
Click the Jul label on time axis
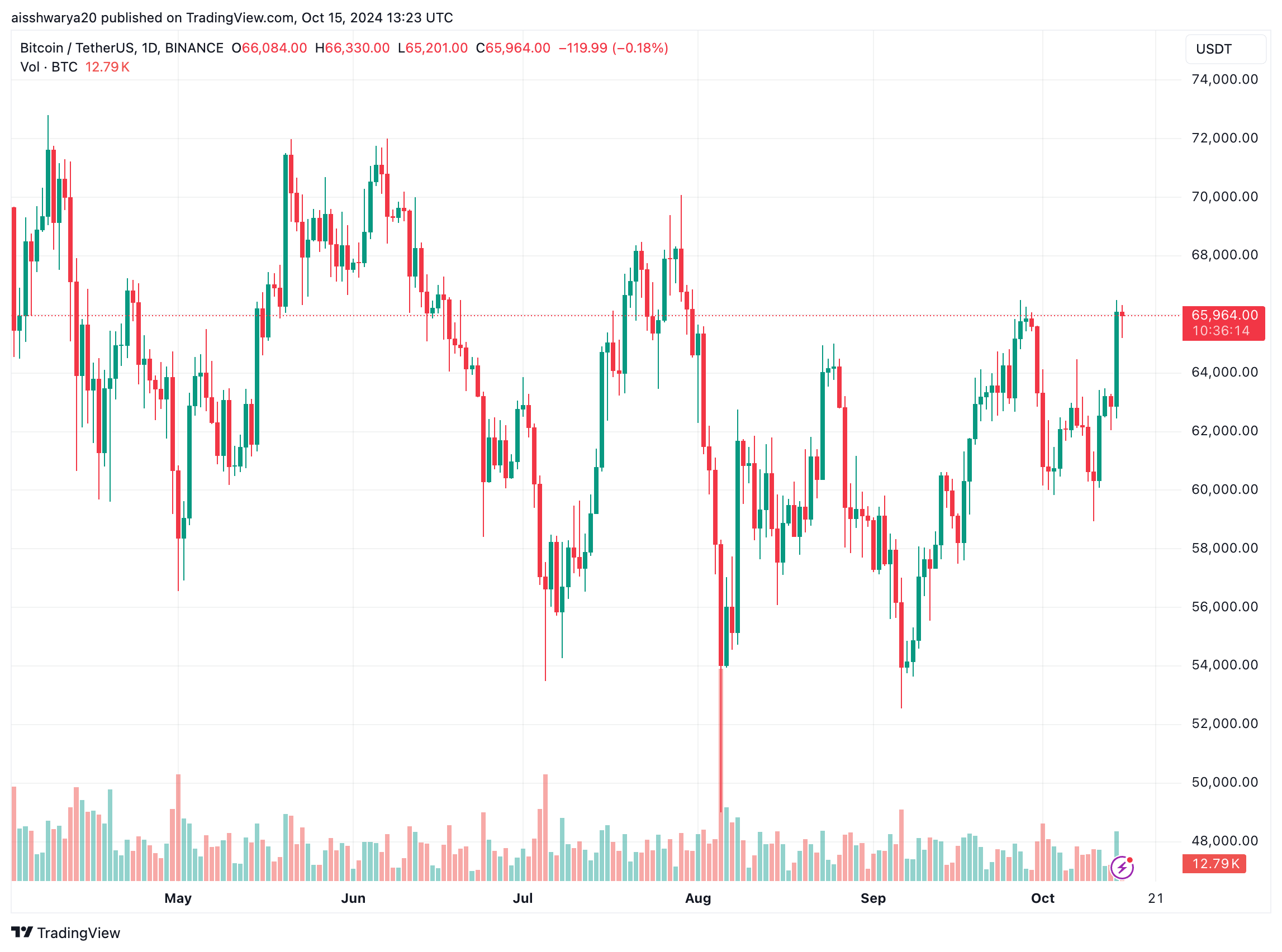point(523,898)
